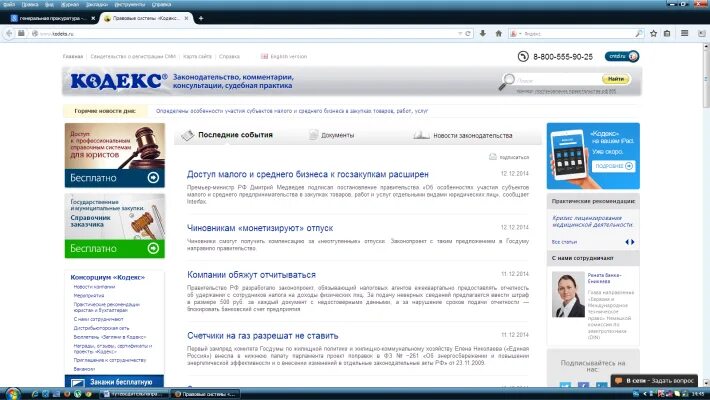Click the site search magnifier icon
710x400 pixels.
[507, 82]
